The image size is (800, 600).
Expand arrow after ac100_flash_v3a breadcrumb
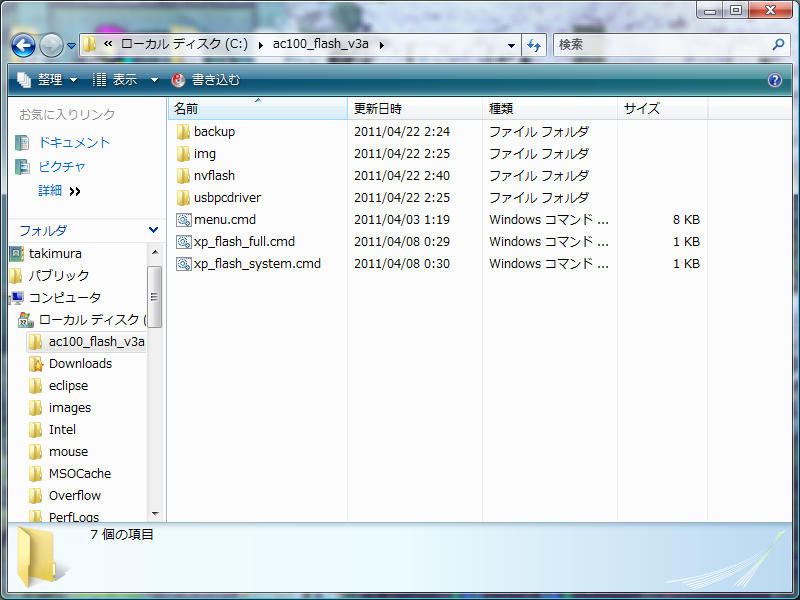pos(382,45)
